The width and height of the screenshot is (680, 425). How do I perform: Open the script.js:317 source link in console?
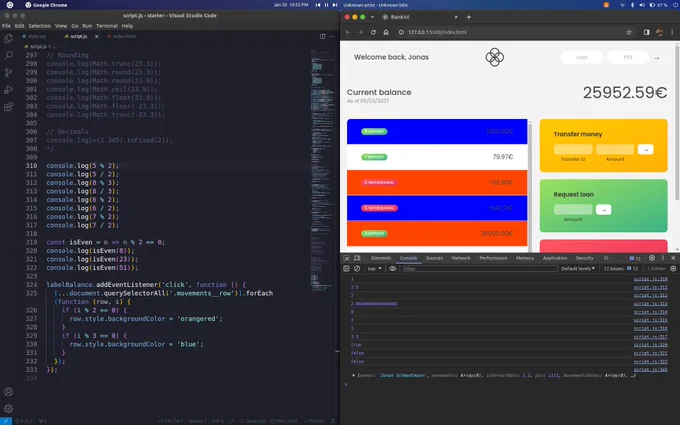click(x=651, y=337)
